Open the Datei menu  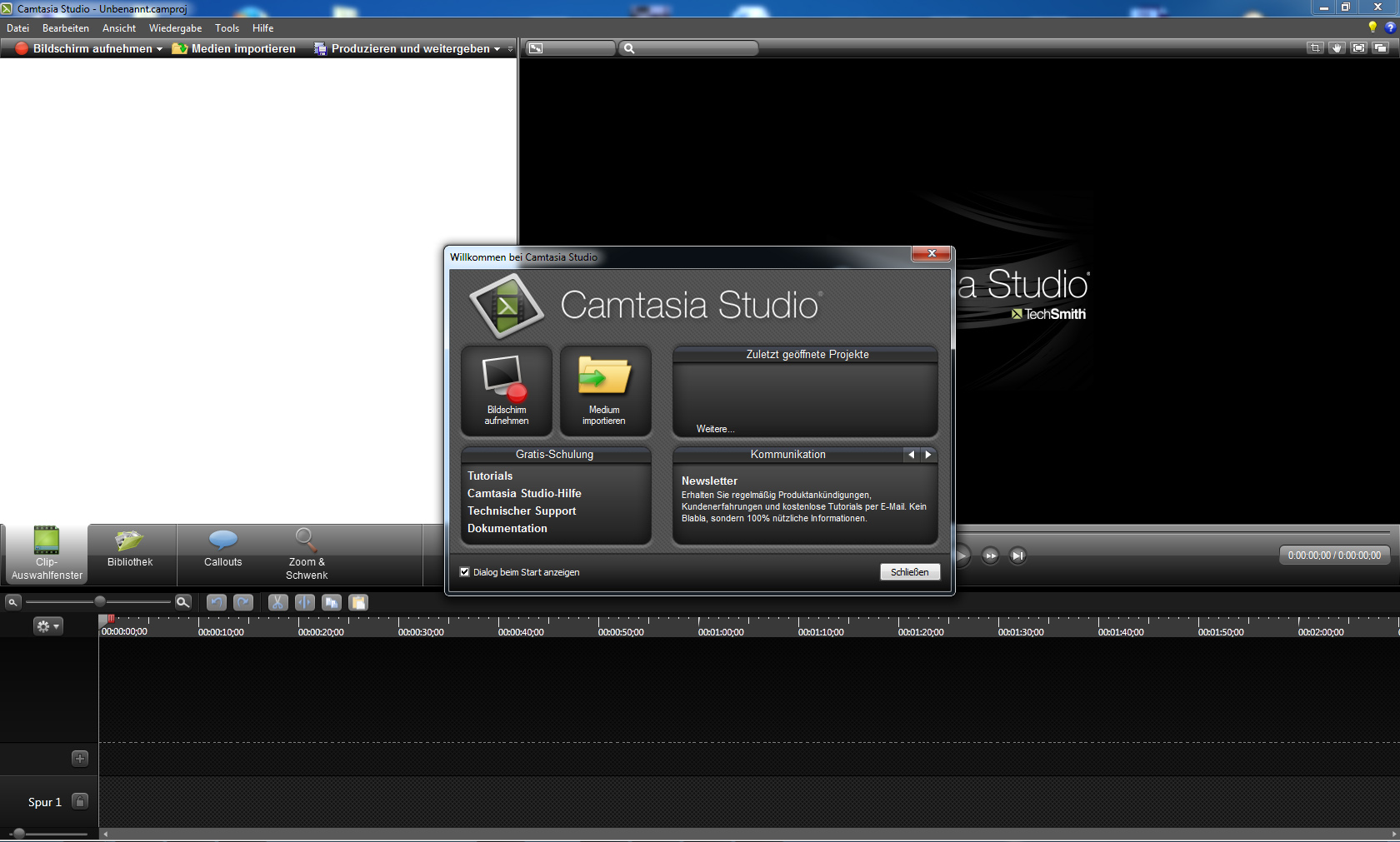tap(17, 28)
